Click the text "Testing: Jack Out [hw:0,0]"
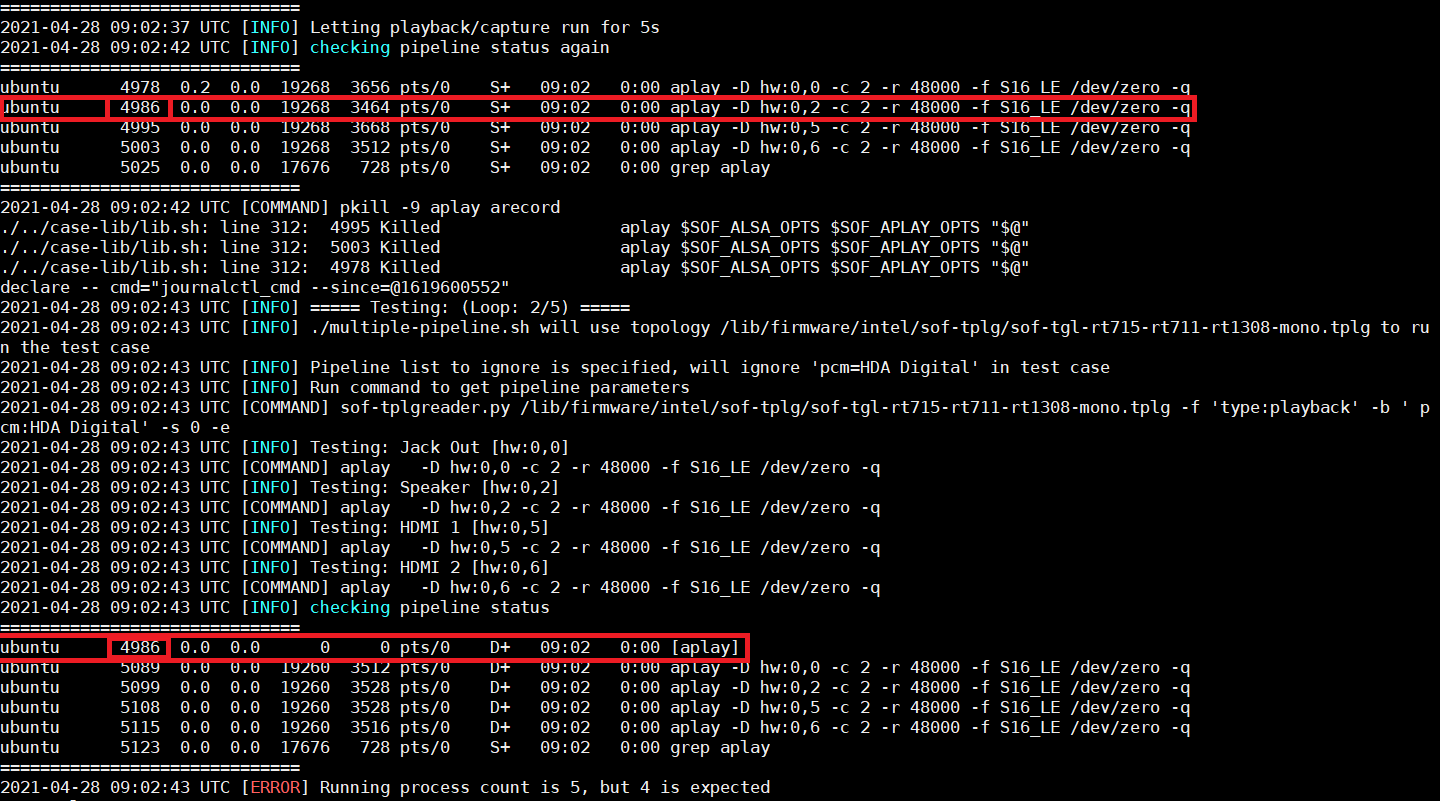Image resolution: width=1441 pixels, height=801 pixels. (440, 448)
